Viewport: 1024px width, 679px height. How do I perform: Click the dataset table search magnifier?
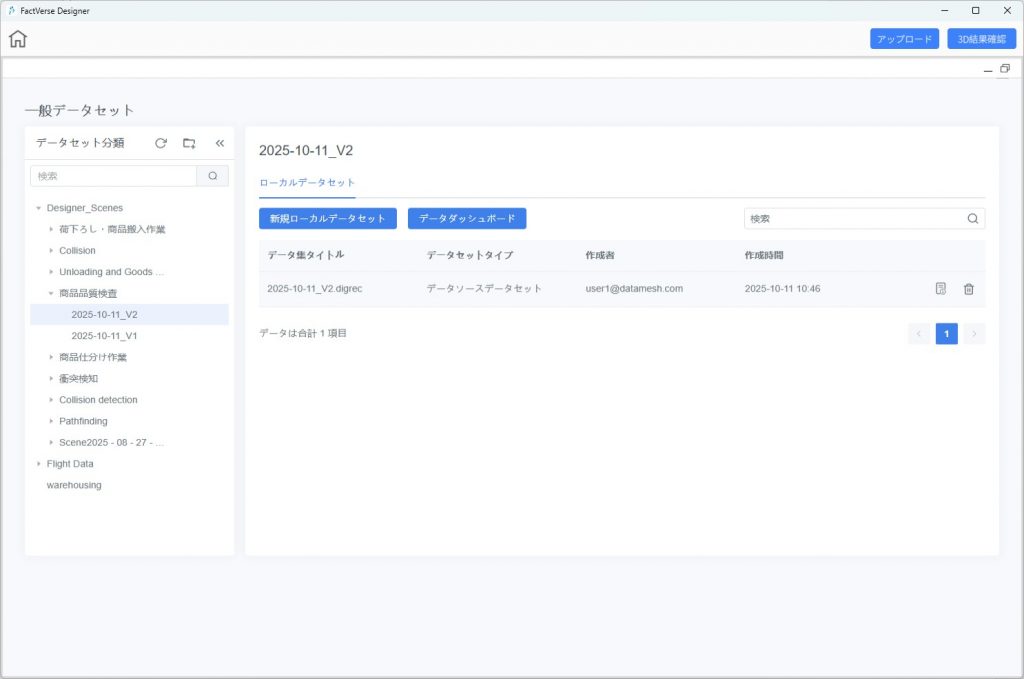[x=972, y=219]
